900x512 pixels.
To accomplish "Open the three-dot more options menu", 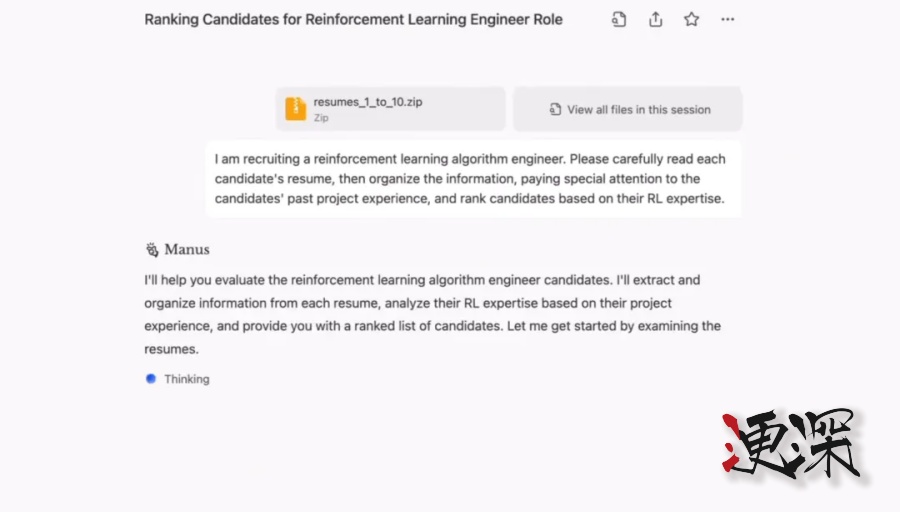I will point(728,19).
